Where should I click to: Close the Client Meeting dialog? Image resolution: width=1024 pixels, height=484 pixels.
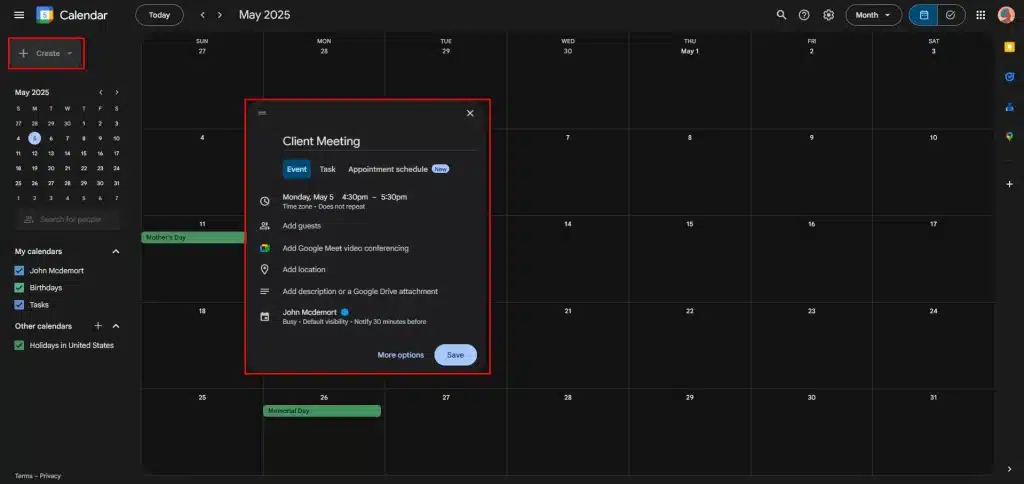[x=470, y=113]
